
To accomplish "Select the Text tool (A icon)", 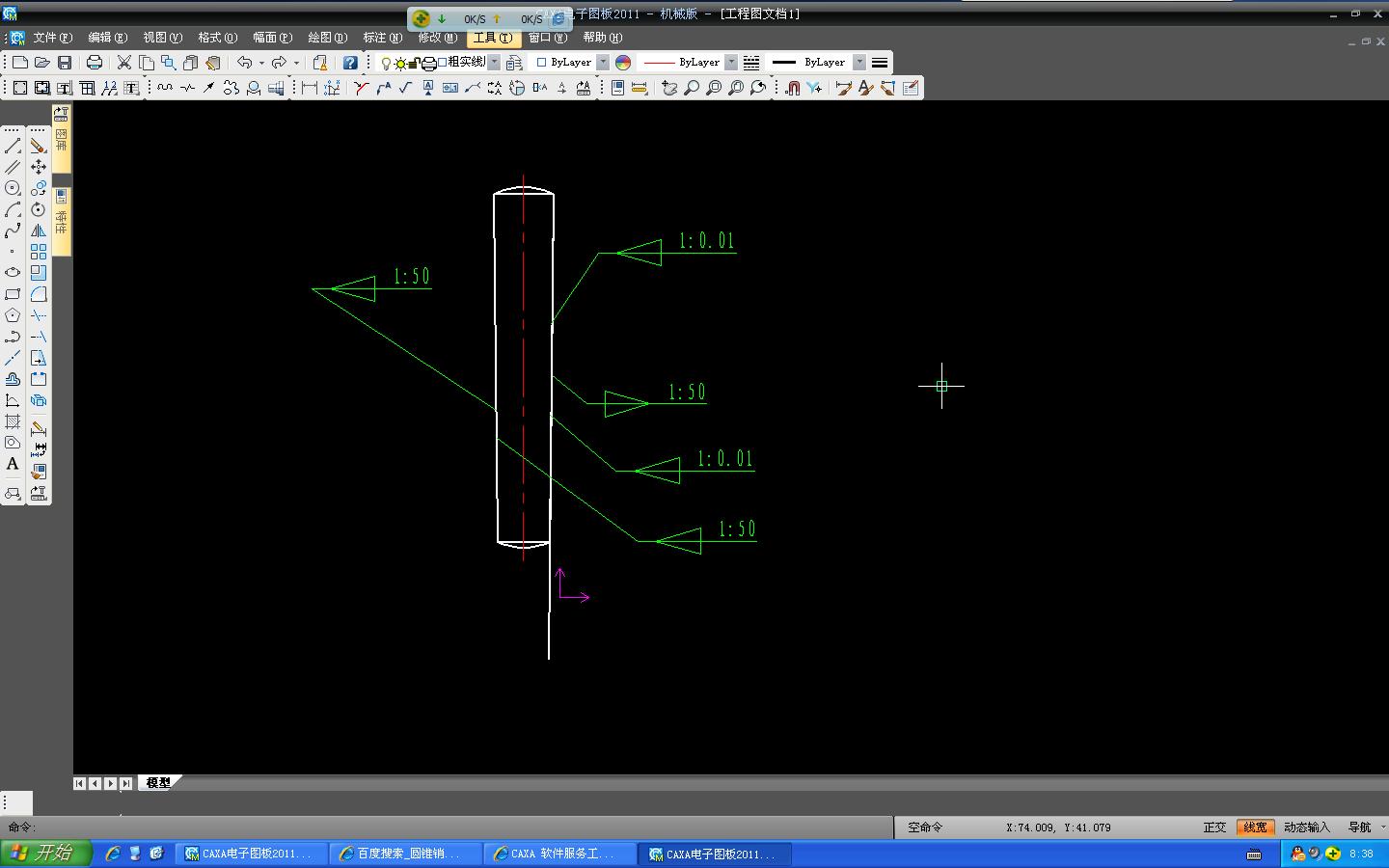I will pyautogui.click(x=13, y=464).
